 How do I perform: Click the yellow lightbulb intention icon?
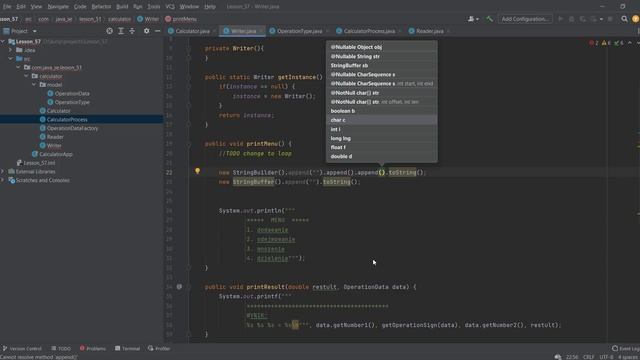[198, 171]
